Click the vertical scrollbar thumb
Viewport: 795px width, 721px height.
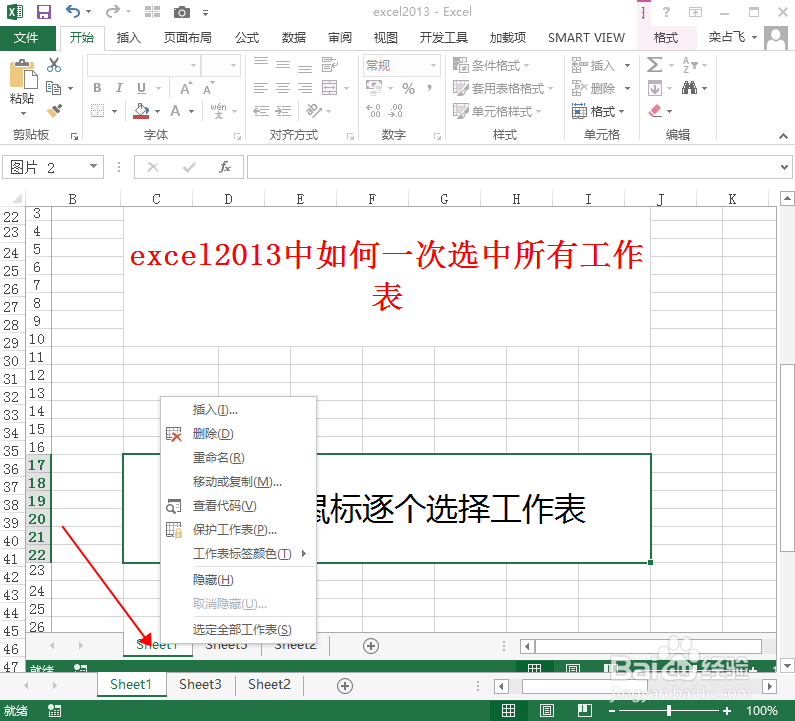pos(787,458)
